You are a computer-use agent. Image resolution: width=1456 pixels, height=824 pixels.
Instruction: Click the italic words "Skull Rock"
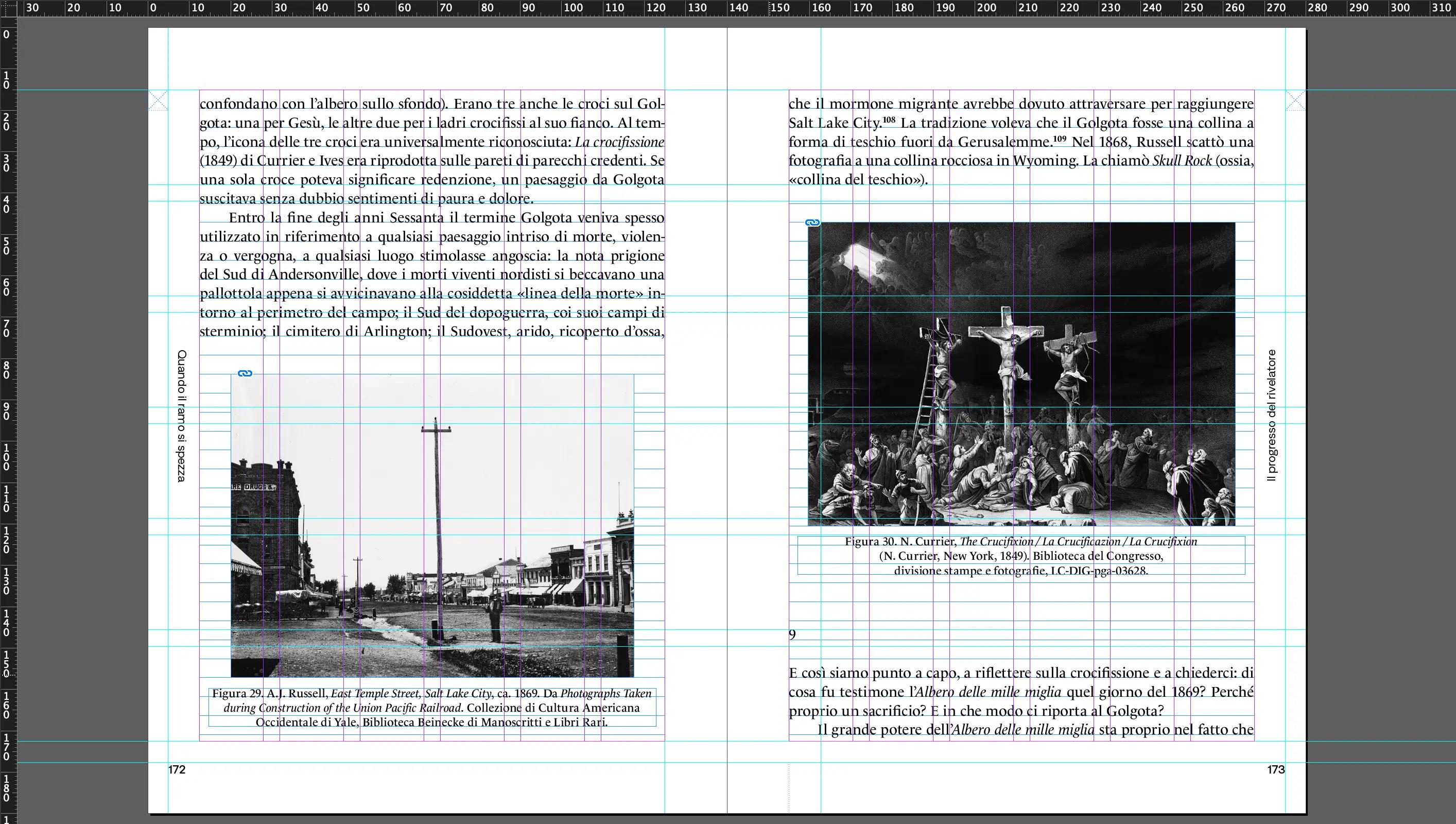coord(1182,161)
